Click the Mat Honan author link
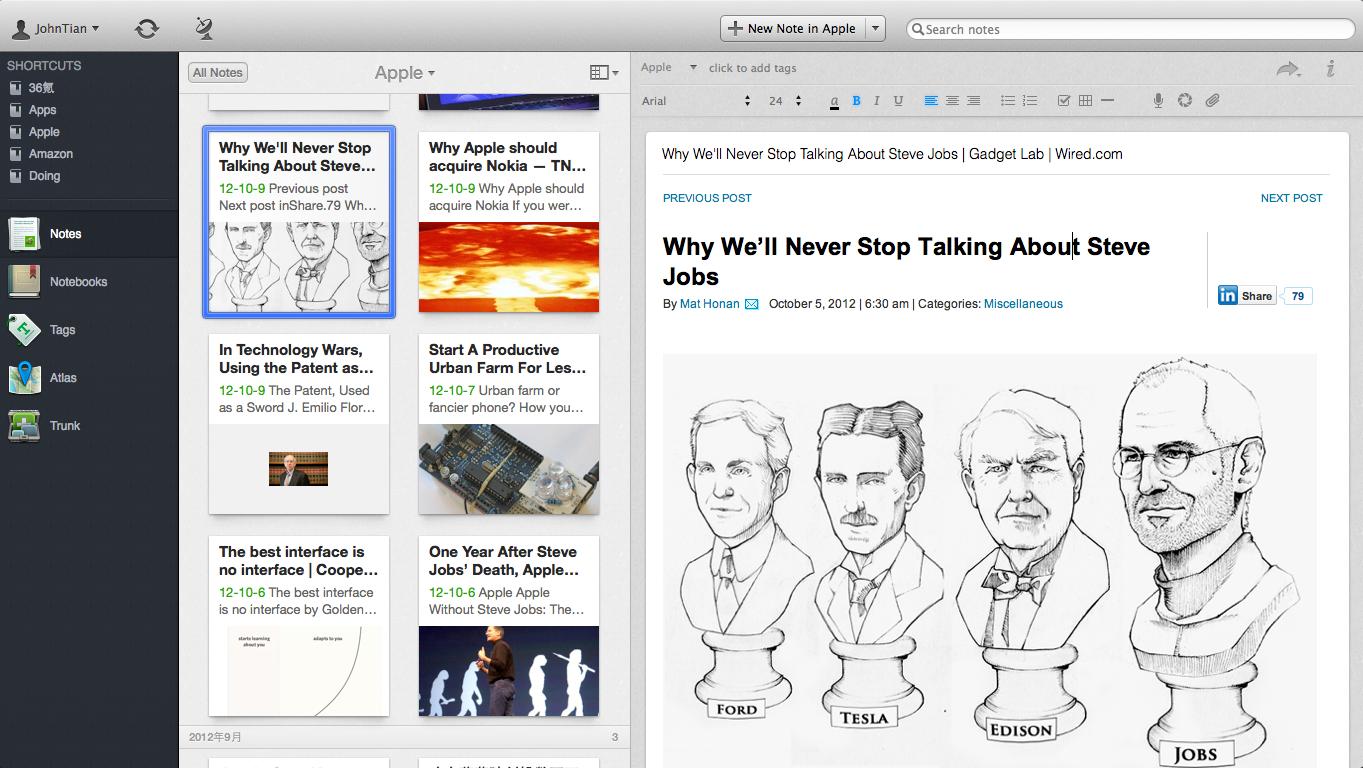This screenshot has width=1363, height=768. [x=710, y=304]
